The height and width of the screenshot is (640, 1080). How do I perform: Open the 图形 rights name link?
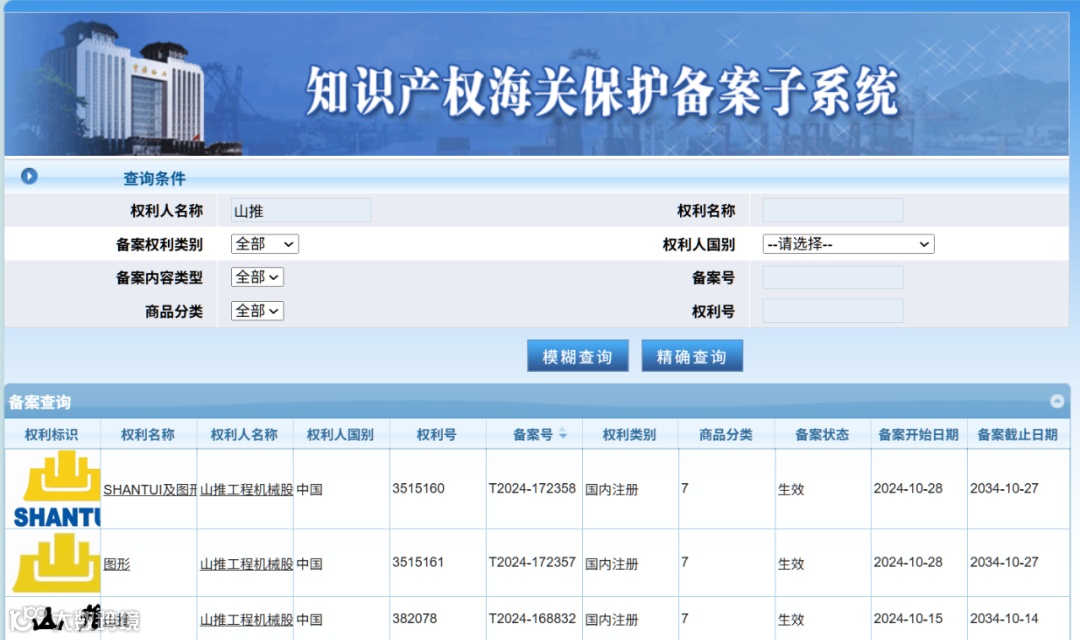click(x=116, y=564)
